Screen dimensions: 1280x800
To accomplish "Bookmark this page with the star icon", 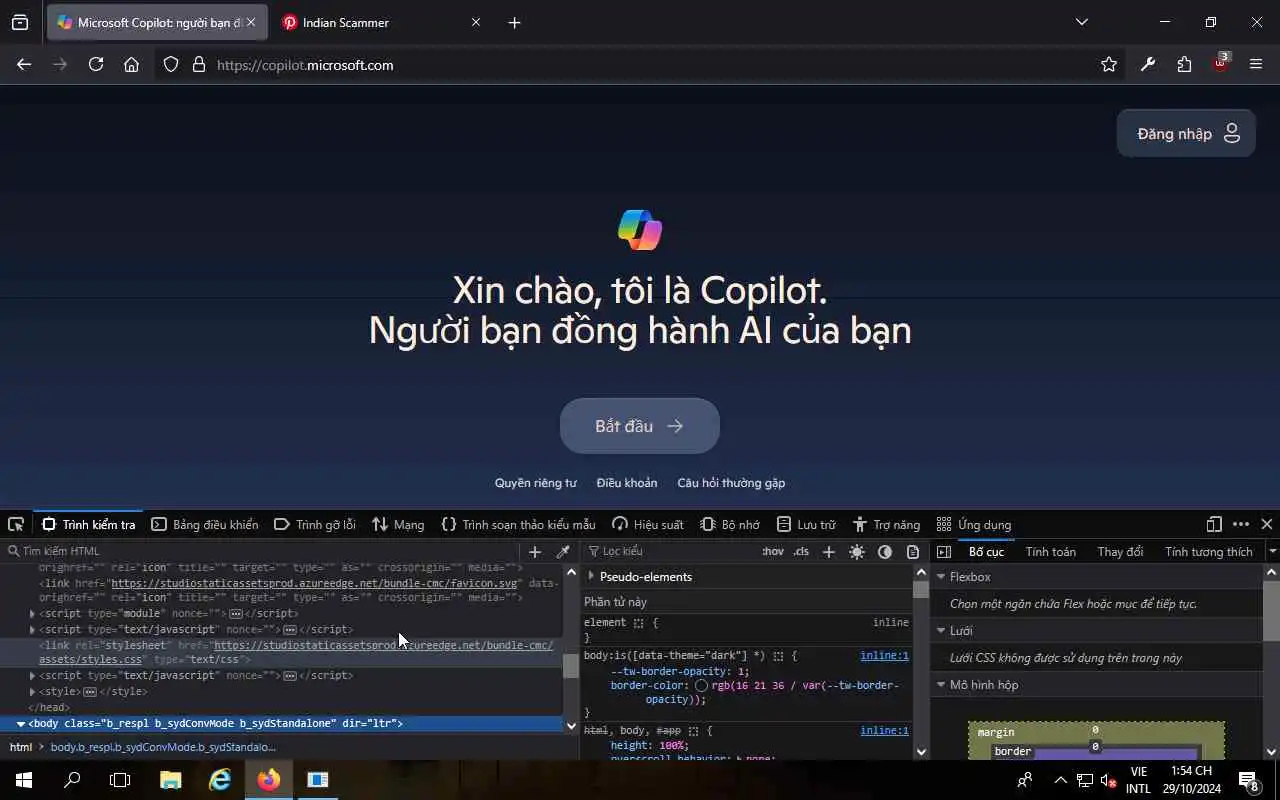I will [1109, 64].
